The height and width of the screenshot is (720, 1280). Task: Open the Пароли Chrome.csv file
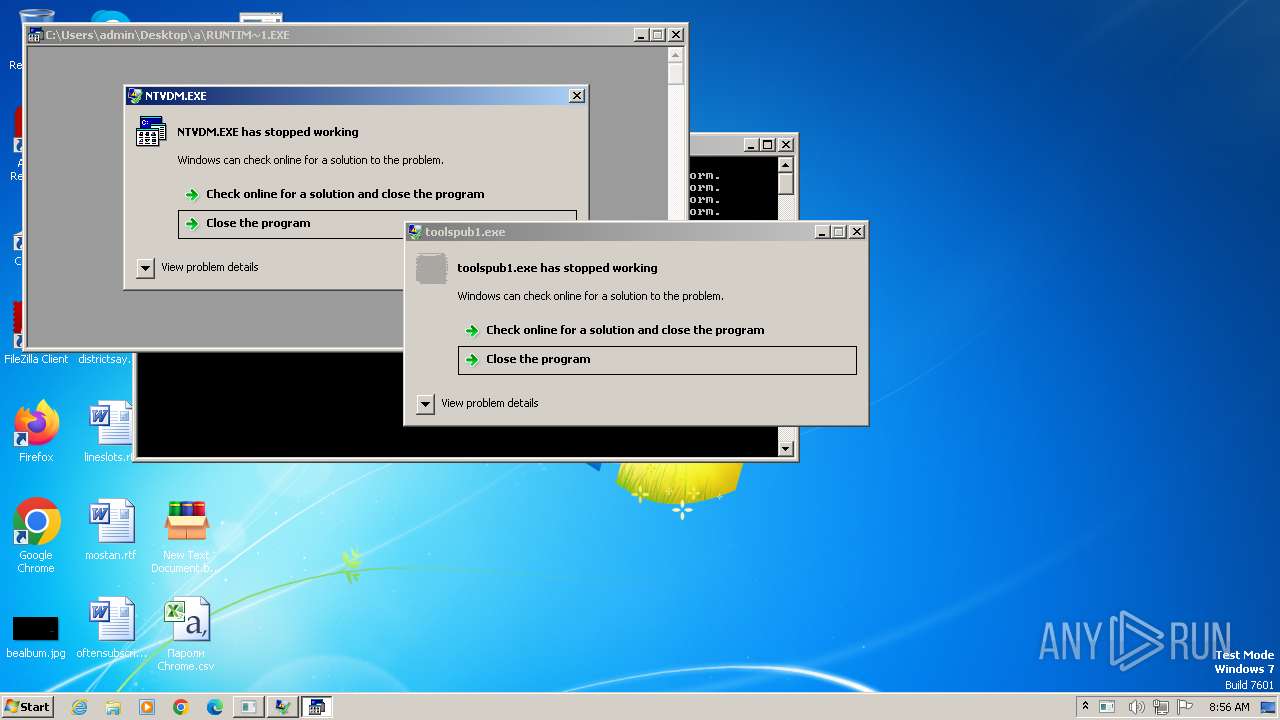pos(187,634)
